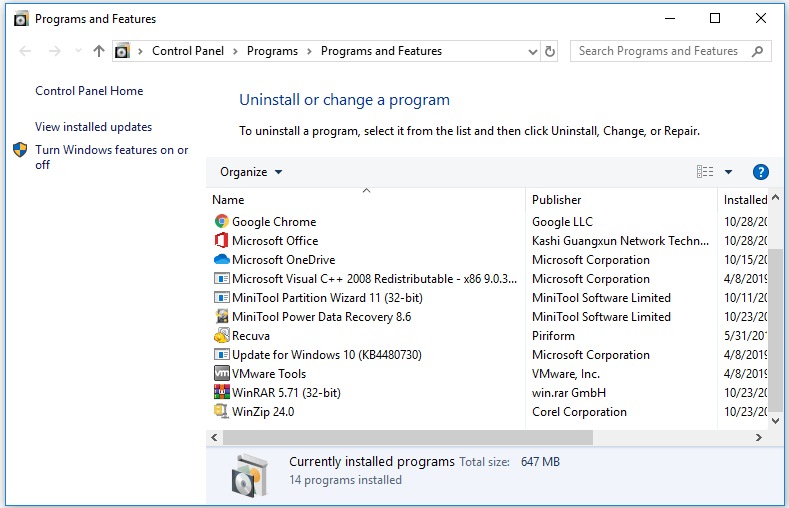789x508 pixels.
Task: Open Control Panel Home link
Action: click(x=89, y=91)
